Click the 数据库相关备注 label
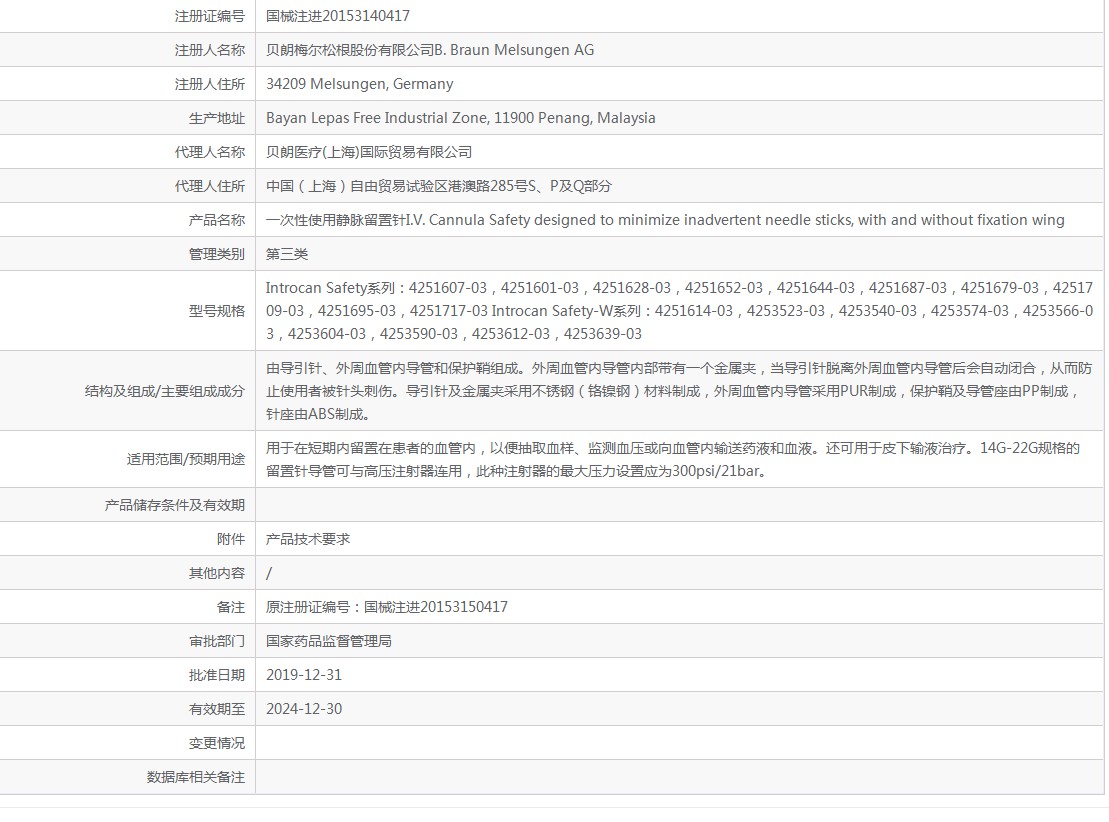This screenshot has height=822, width=1109. click(x=195, y=777)
